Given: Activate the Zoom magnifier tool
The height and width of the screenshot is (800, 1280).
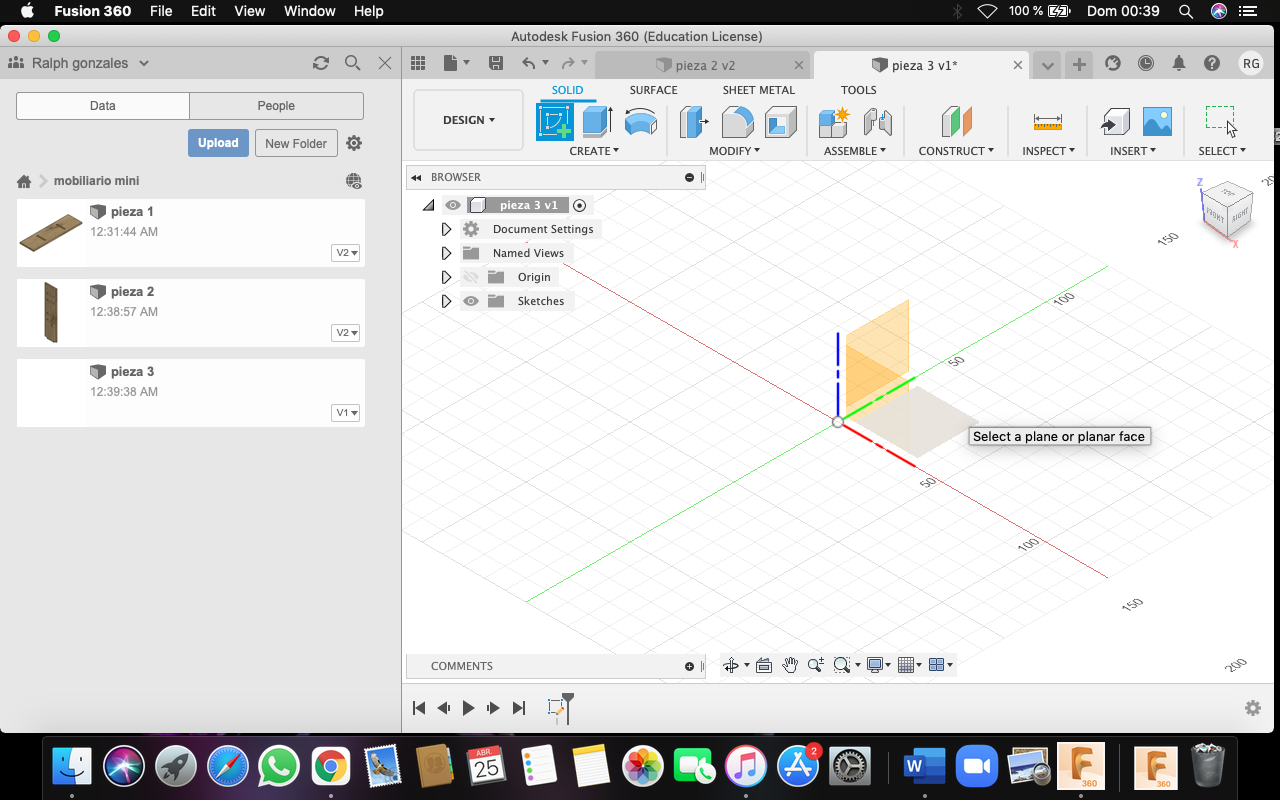Looking at the screenshot, I should [816, 665].
